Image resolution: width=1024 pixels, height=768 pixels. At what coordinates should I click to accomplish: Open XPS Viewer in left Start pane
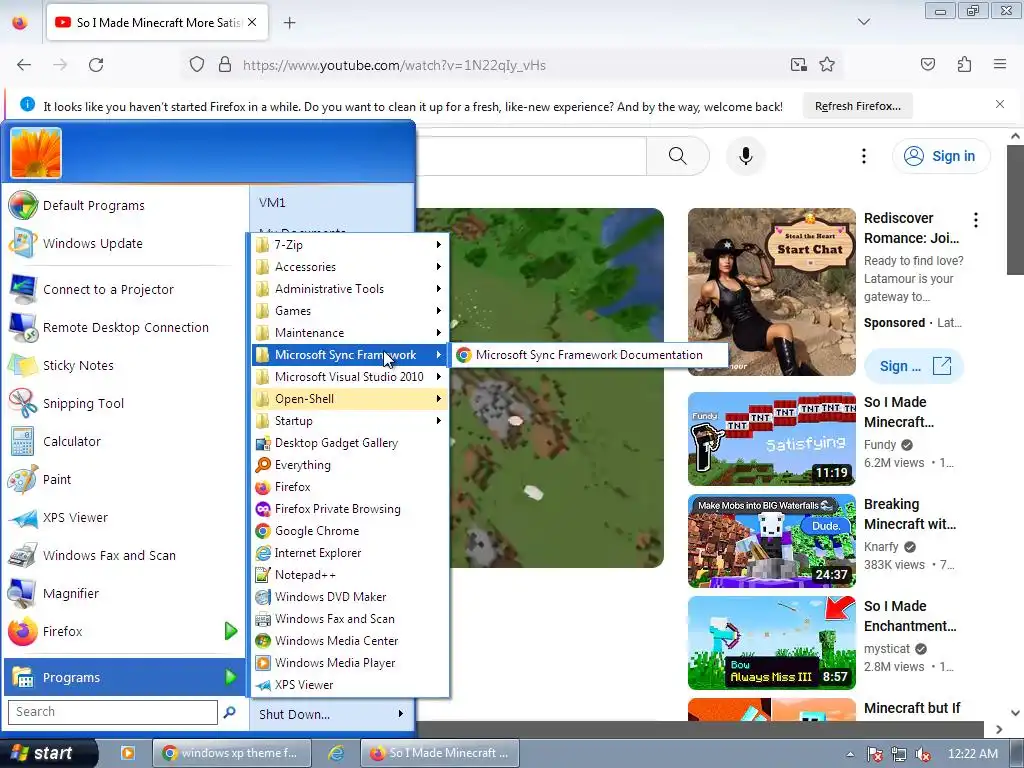[x=124, y=518]
